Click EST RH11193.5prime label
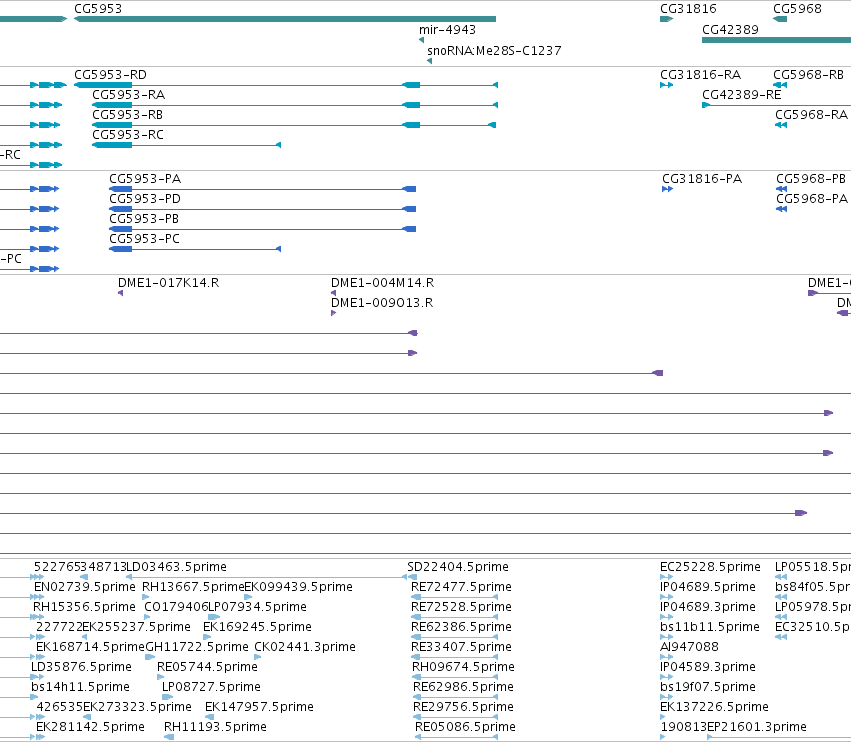Viewport: 851px width, 742px height. coord(215,727)
